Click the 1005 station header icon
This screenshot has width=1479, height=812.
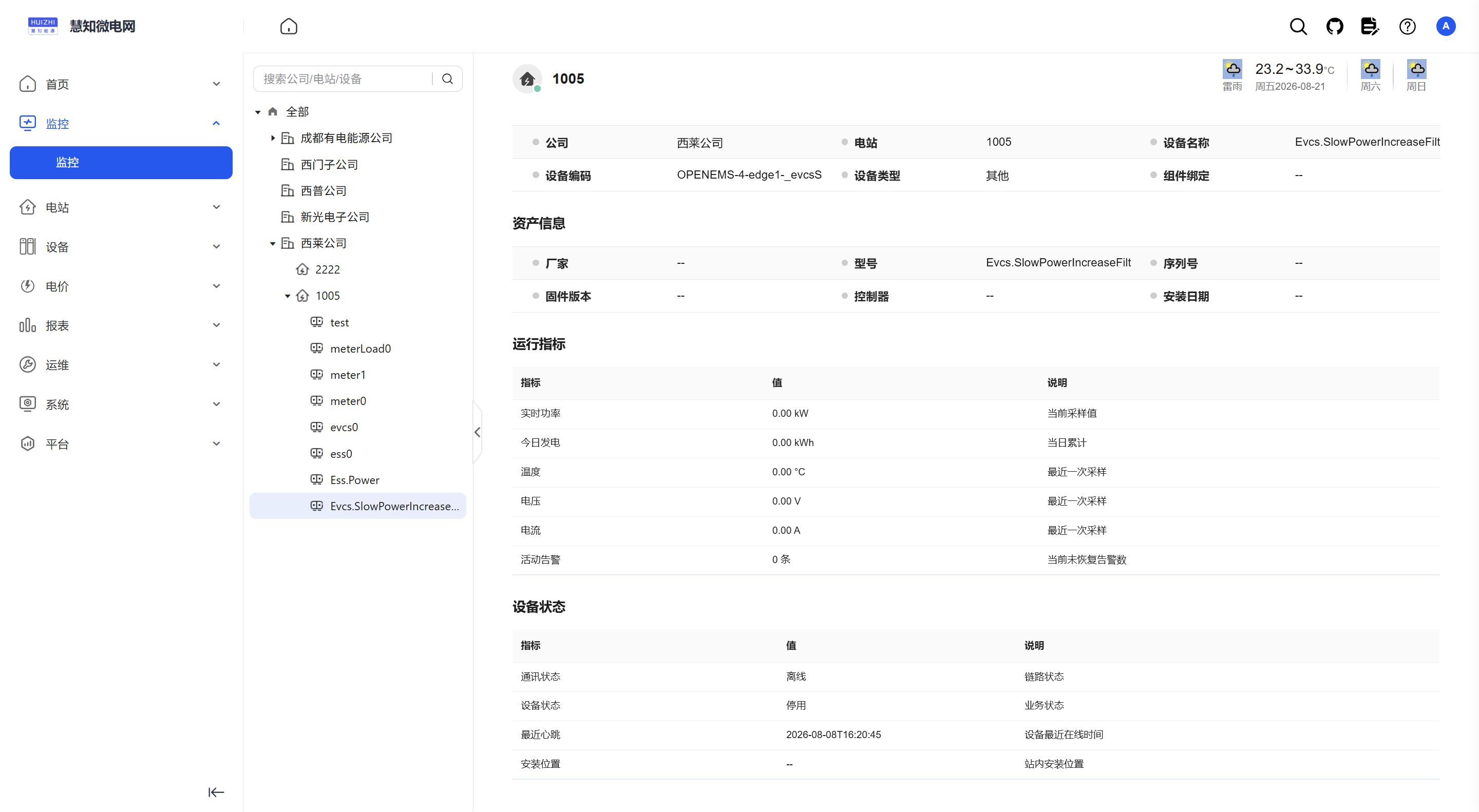527,79
